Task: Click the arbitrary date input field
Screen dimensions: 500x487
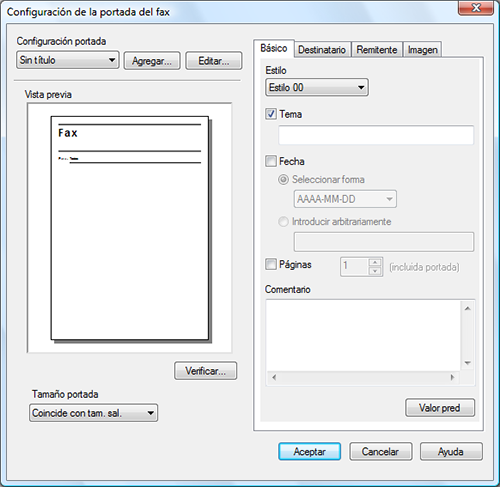Action: click(384, 242)
